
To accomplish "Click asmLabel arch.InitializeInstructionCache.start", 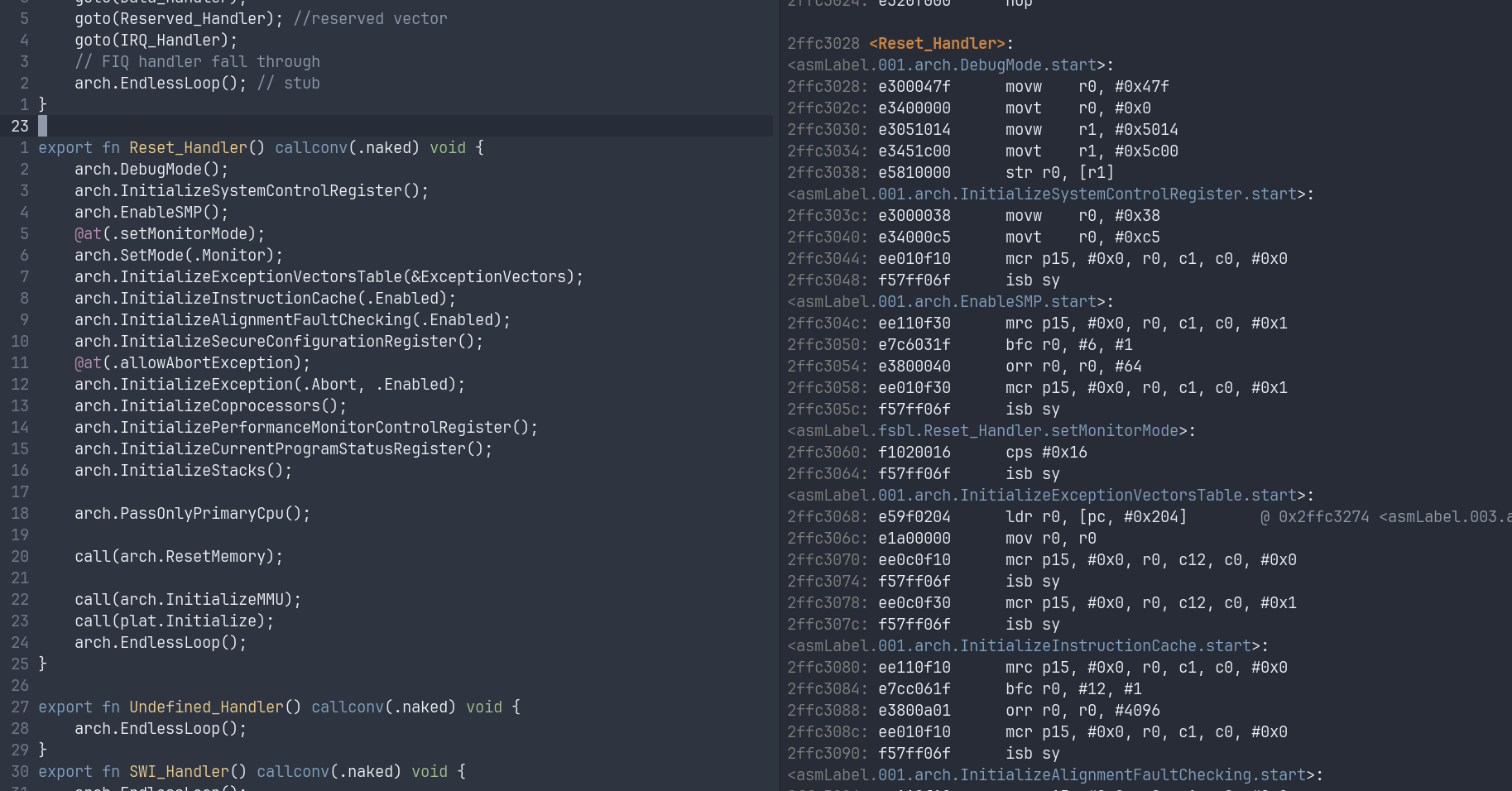I will tap(1027, 645).
